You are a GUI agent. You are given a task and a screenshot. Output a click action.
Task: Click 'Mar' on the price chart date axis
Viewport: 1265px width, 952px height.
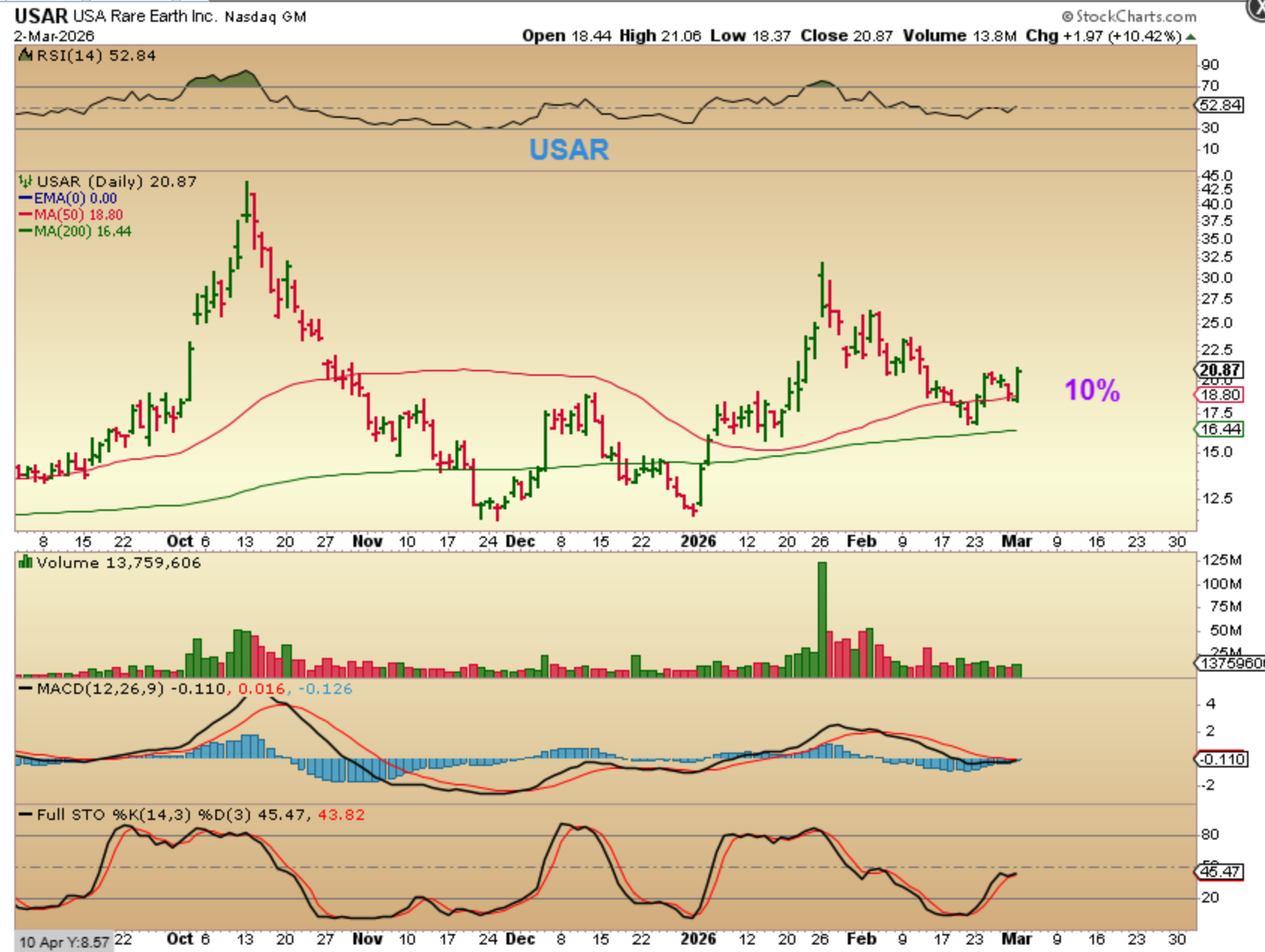click(x=1017, y=542)
